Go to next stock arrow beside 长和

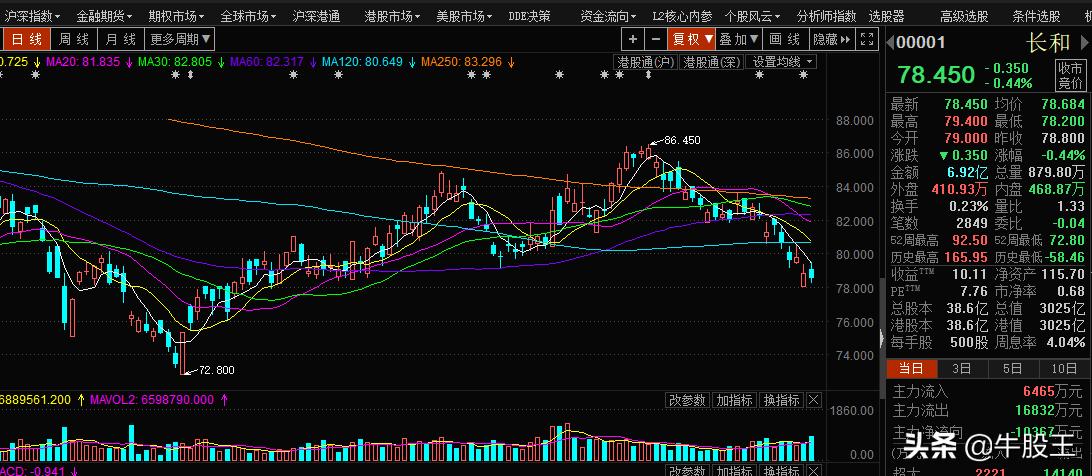[1082, 43]
